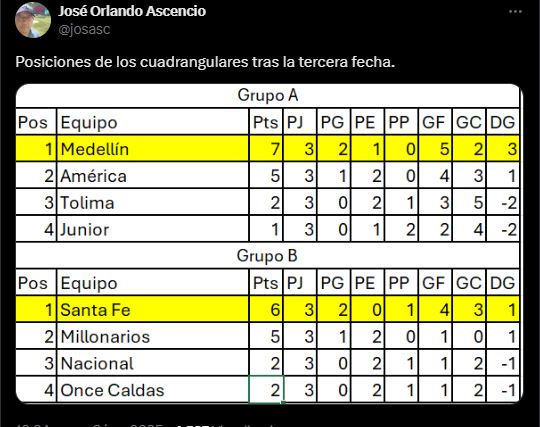Select the América team cell

[153, 176]
